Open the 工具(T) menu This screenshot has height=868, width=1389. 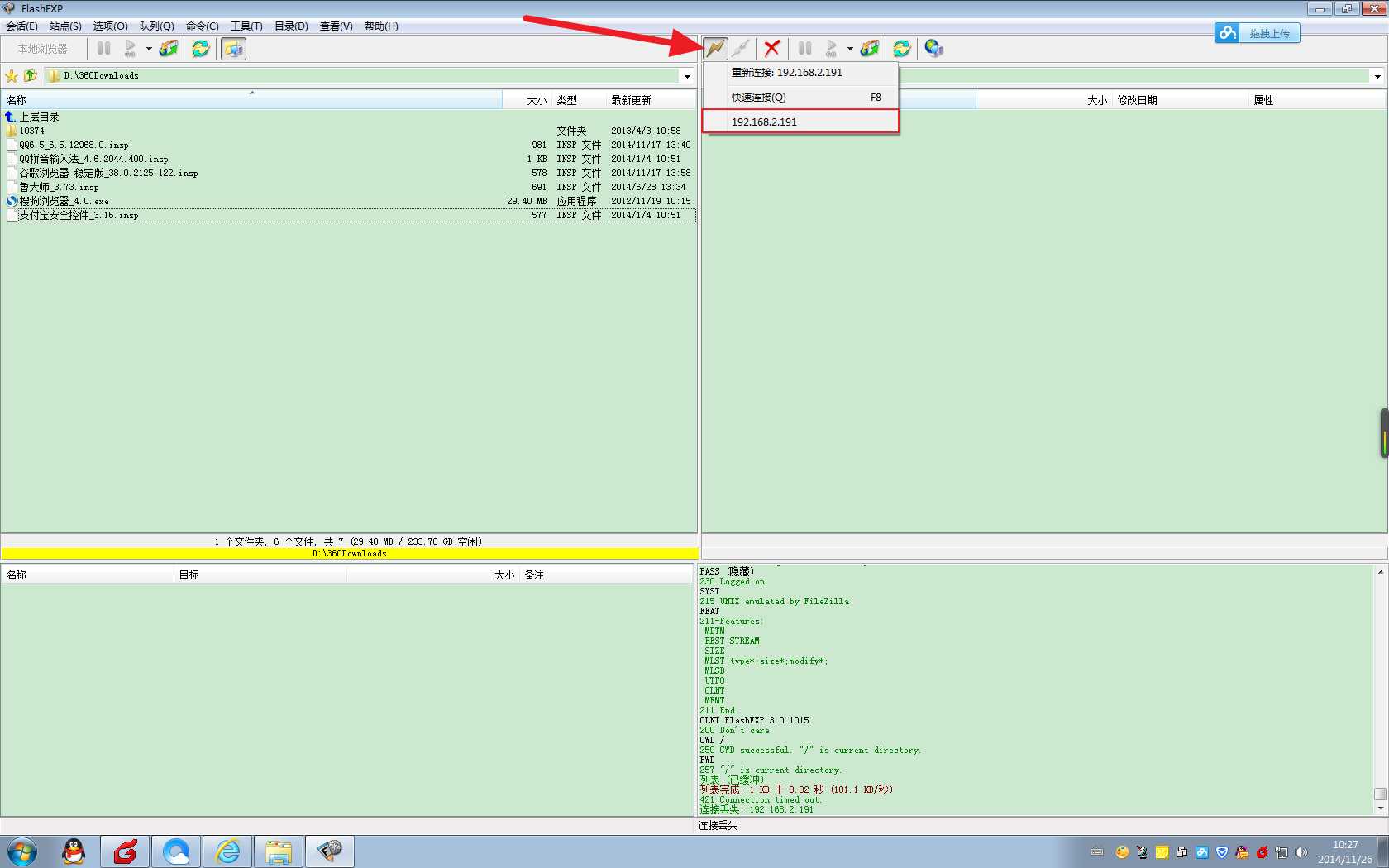click(246, 26)
